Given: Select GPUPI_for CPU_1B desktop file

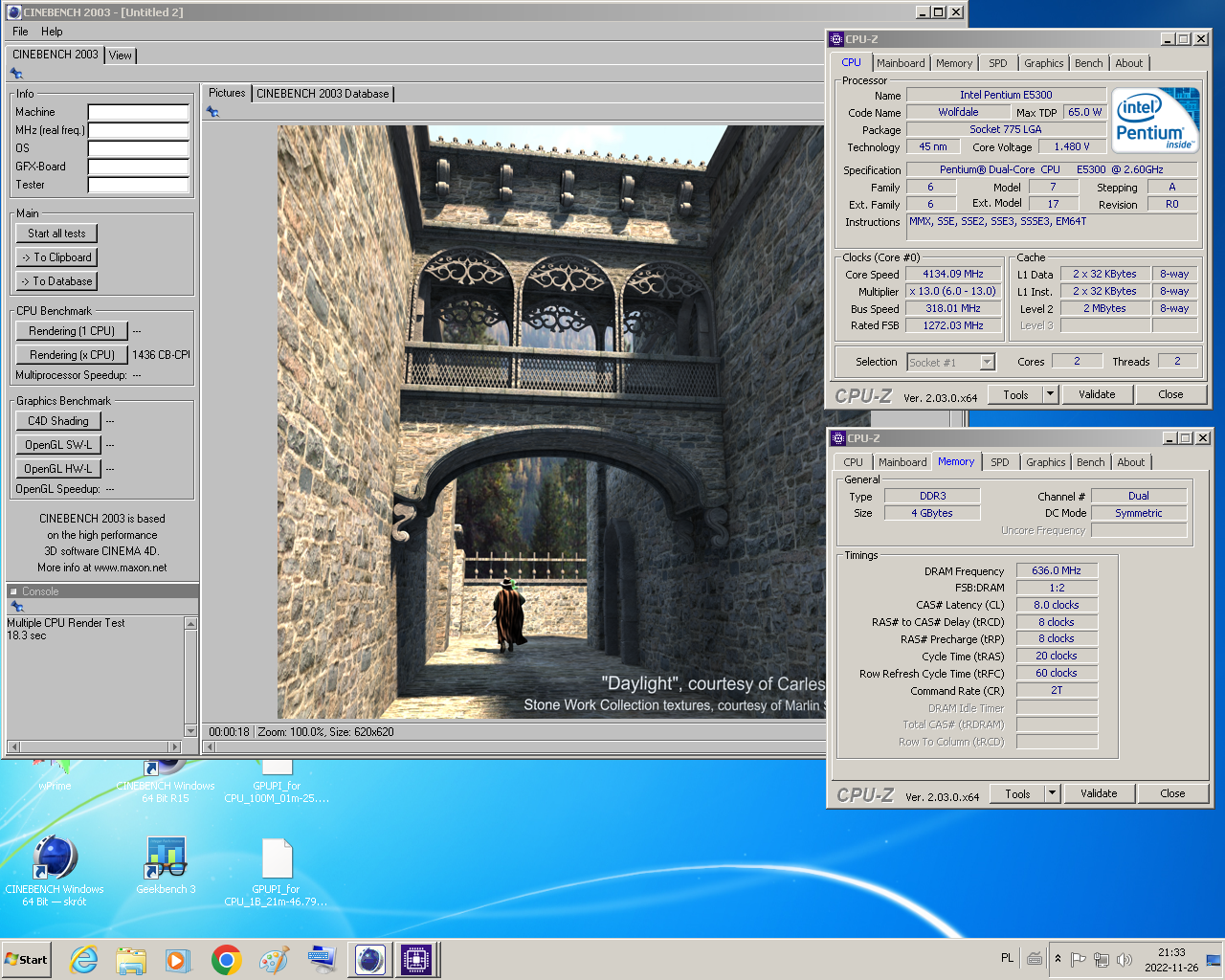Looking at the screenshot, I should coord(276,872).
